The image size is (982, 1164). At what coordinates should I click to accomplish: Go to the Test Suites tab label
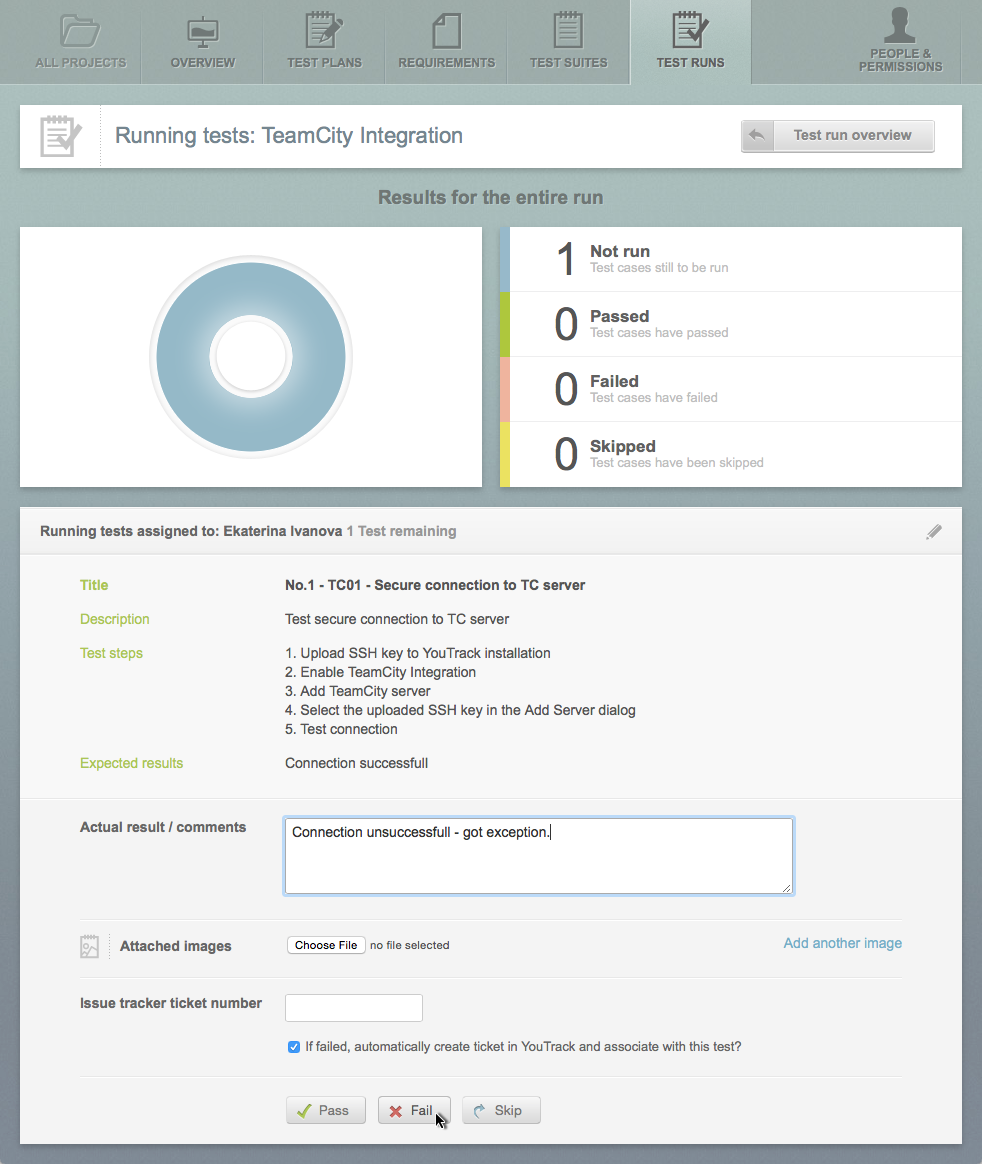568,62
